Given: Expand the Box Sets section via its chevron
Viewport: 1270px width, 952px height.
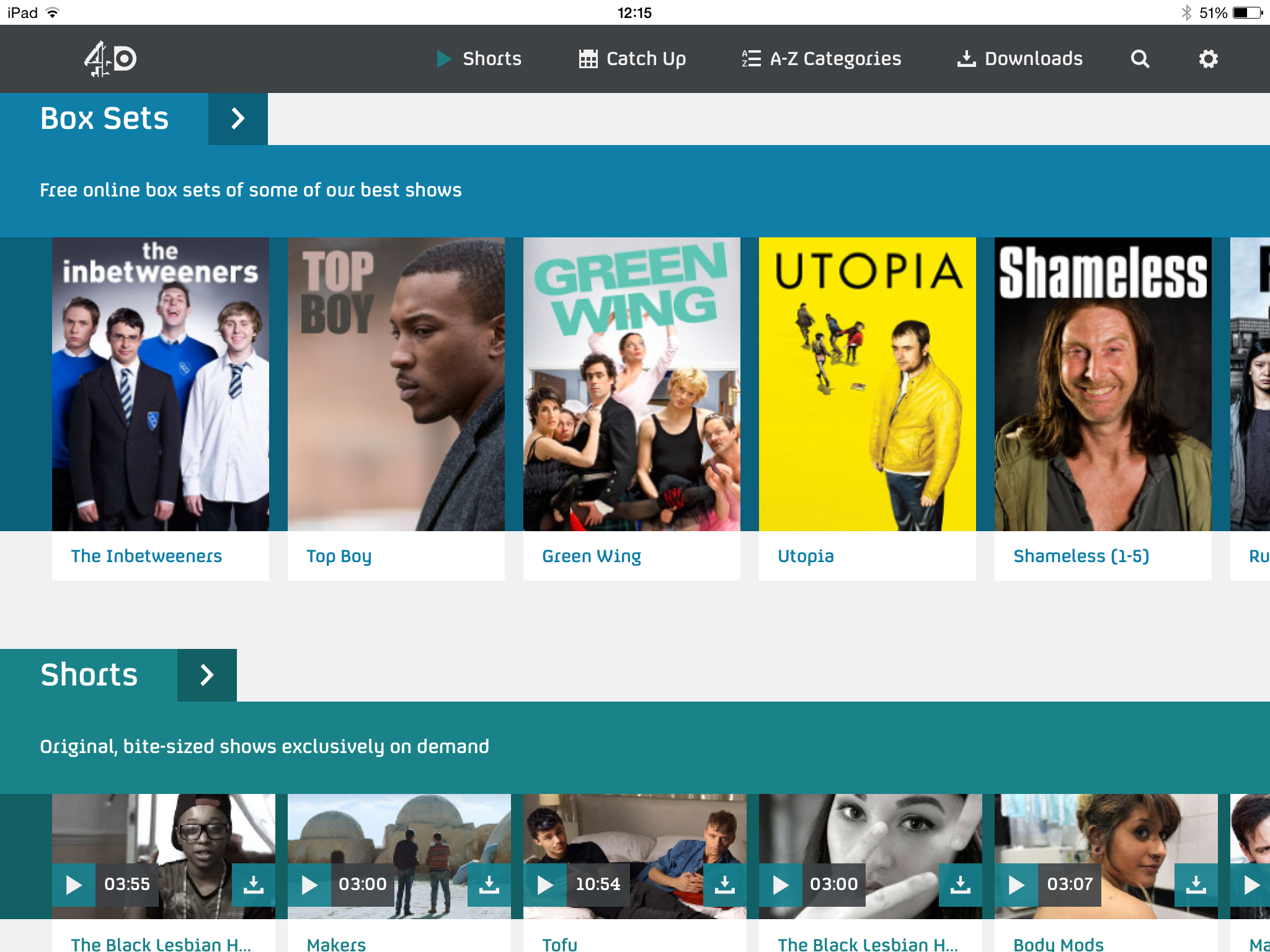Looking at the screenshot, I should click(x=238, y=118).
